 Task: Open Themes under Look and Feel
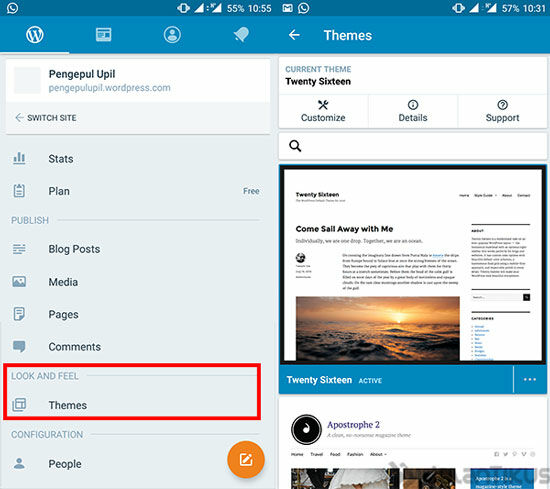click(133, 405)
